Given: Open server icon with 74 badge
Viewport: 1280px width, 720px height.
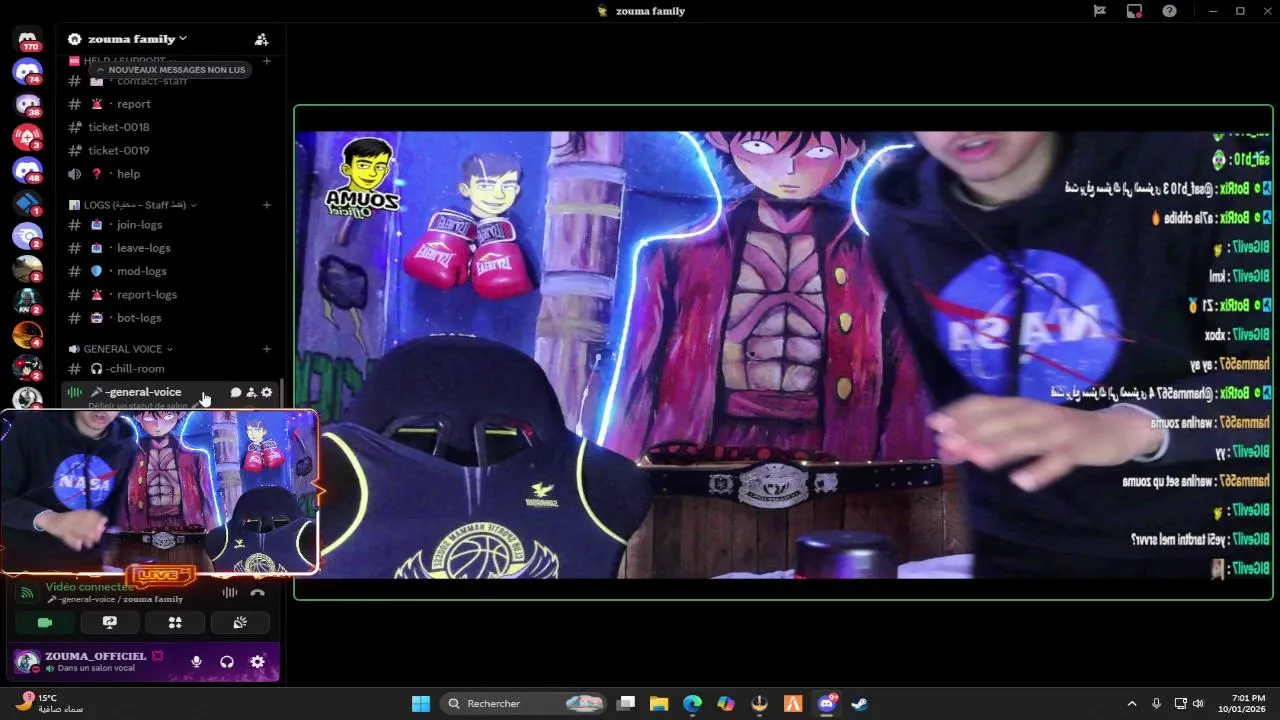Looking at the screenshot, I should coord(27,71).
